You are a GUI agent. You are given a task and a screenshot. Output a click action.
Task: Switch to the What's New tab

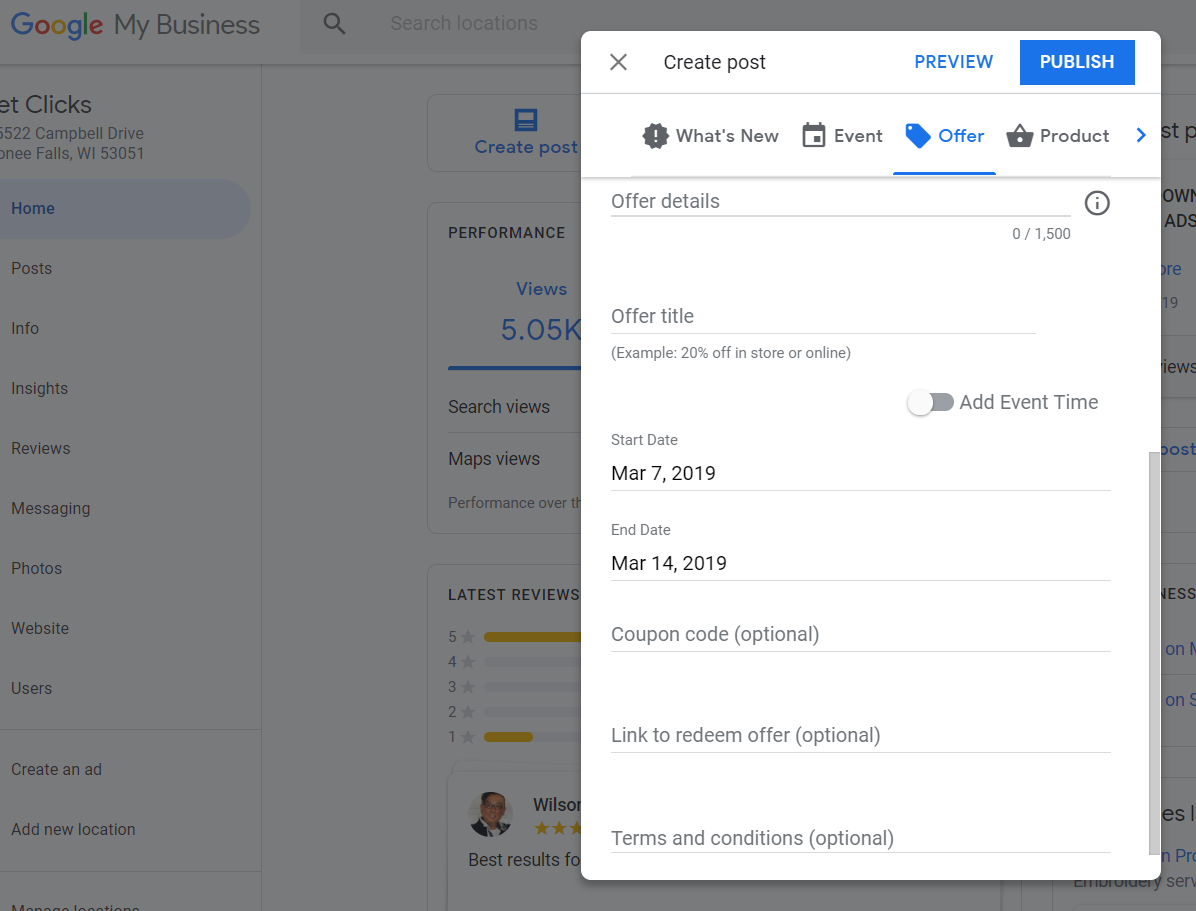point(710,136)
